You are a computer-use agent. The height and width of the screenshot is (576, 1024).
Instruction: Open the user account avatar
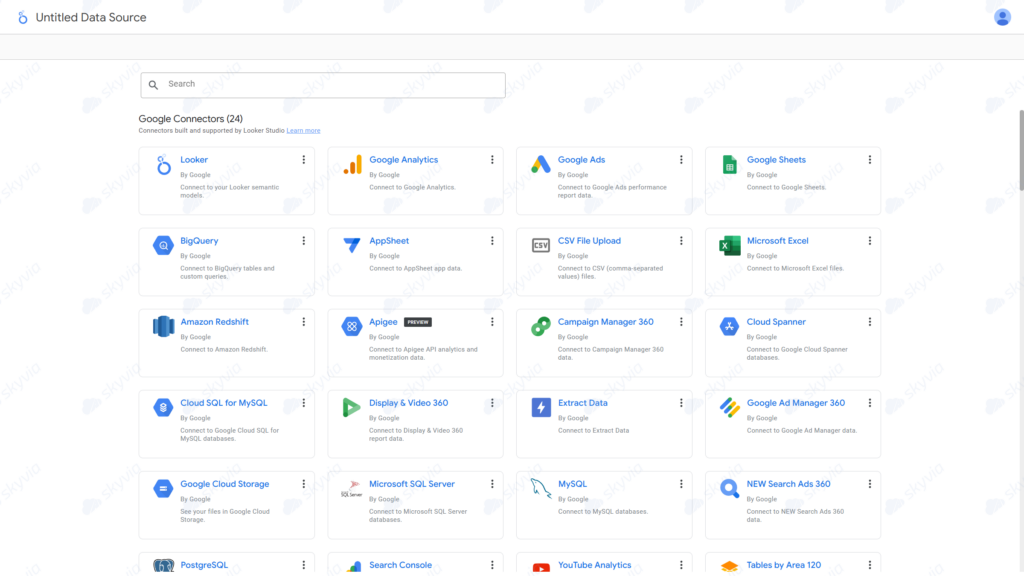coord(1002,17)
